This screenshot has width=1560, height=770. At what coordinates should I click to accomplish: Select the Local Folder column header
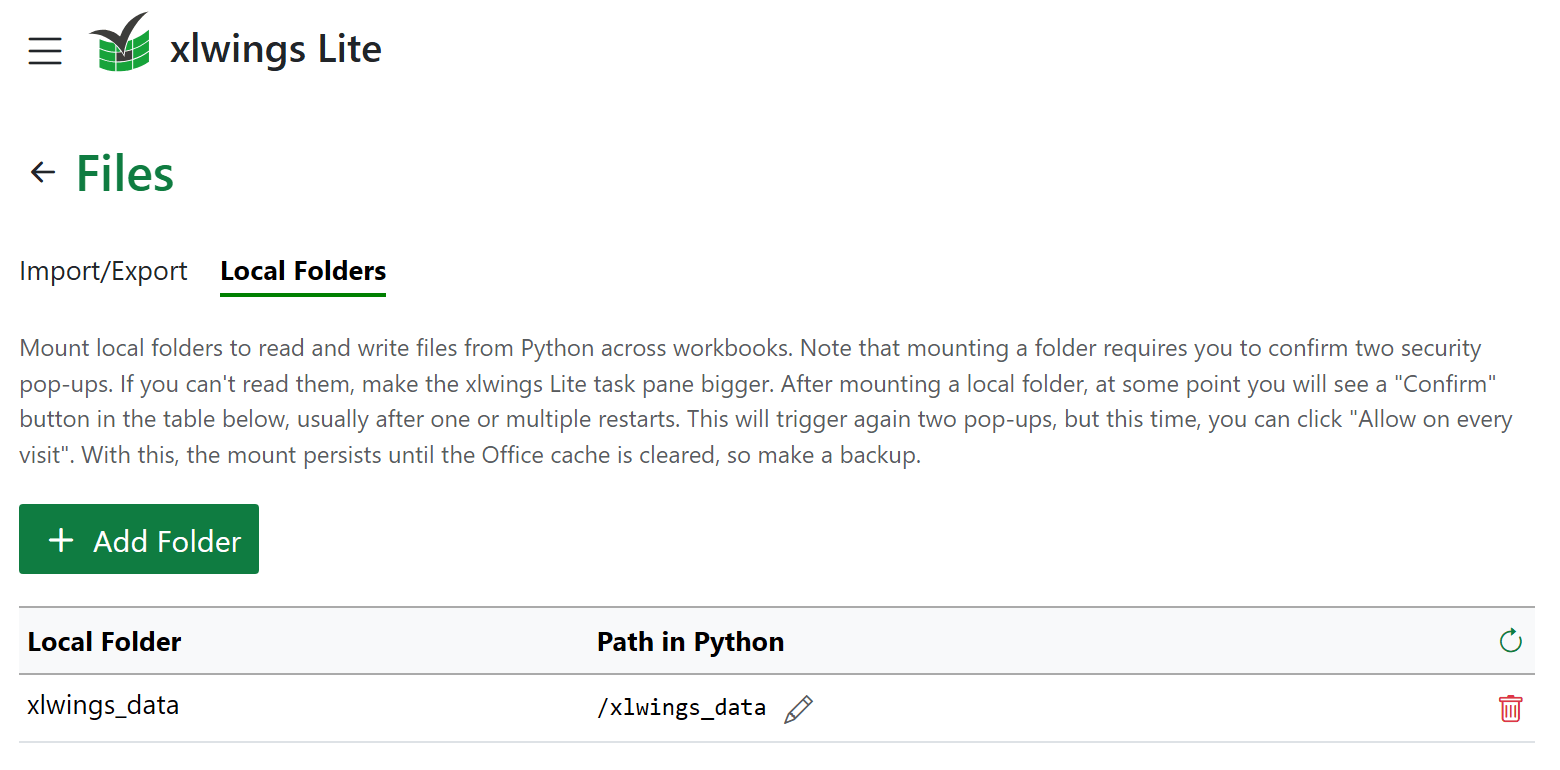(104, 641)
